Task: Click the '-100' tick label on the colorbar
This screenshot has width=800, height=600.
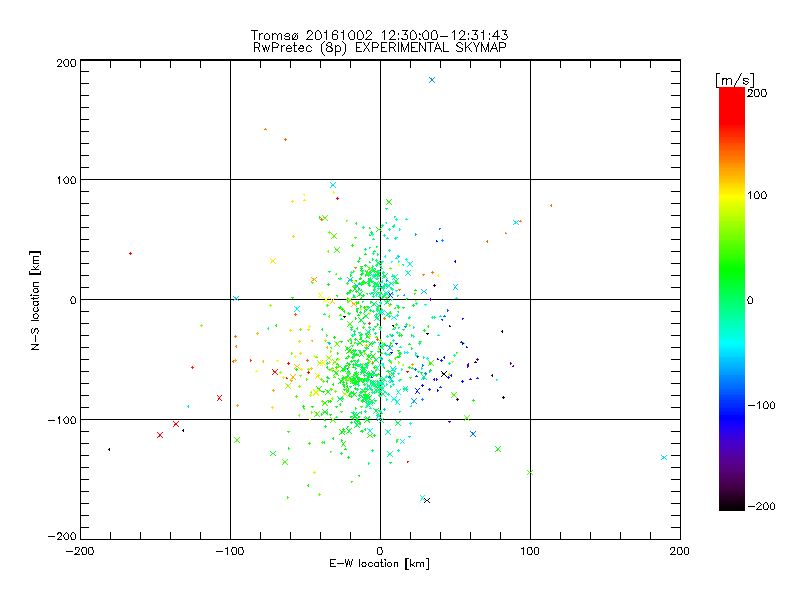Action: click(761, 406)
